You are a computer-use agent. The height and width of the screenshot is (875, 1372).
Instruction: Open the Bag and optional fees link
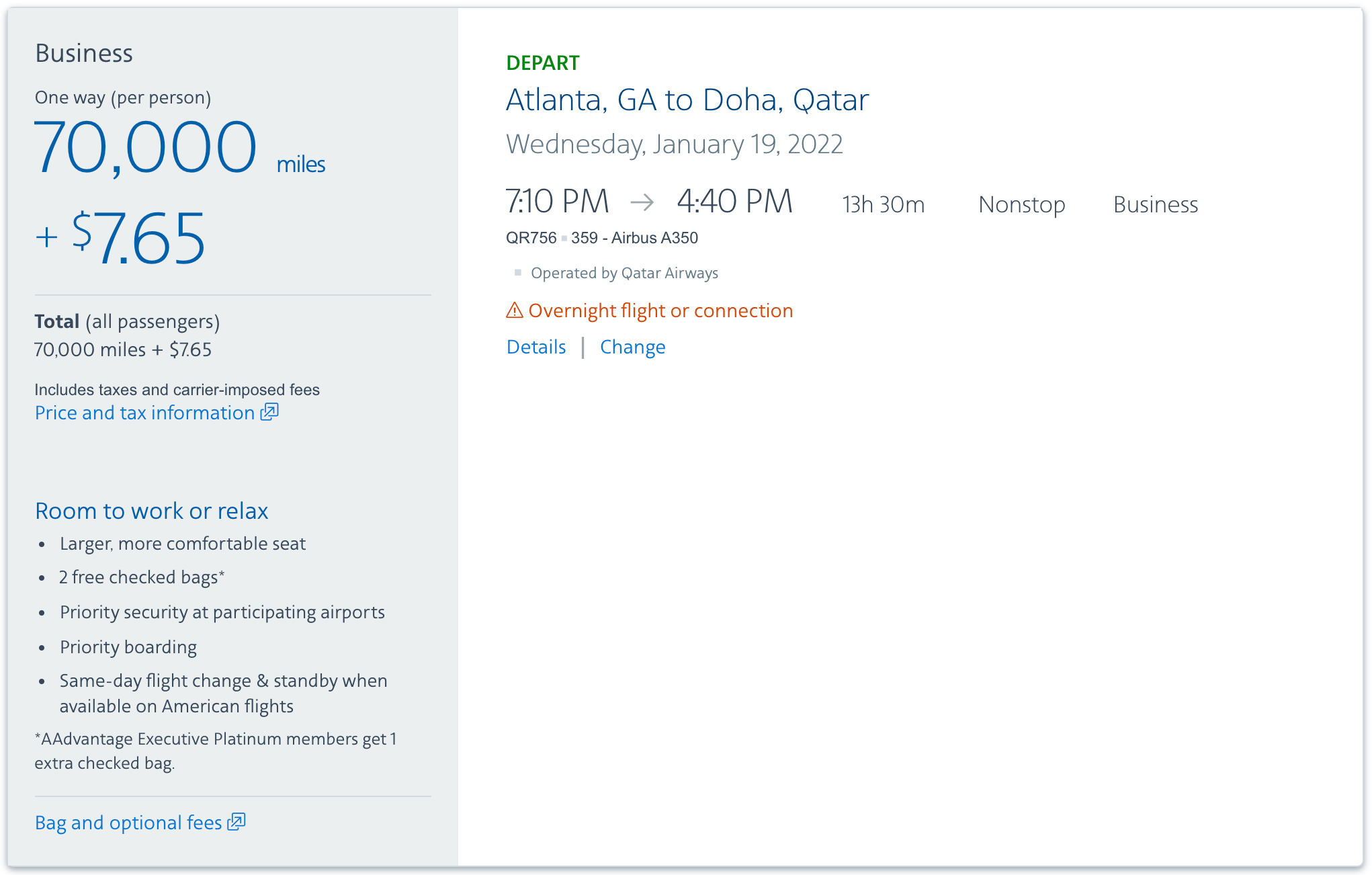[128, 823]
